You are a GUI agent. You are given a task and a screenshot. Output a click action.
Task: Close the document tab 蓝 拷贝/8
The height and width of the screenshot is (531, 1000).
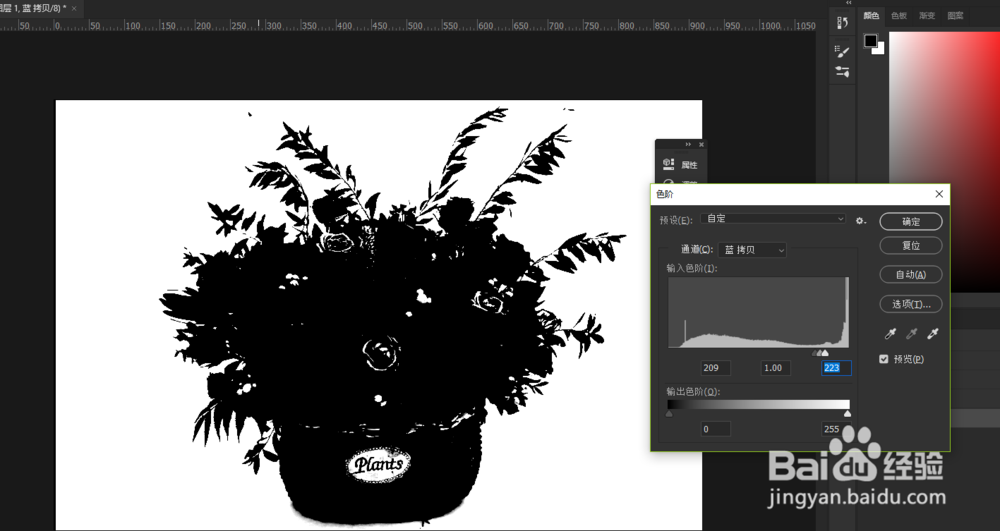[73, 8]
